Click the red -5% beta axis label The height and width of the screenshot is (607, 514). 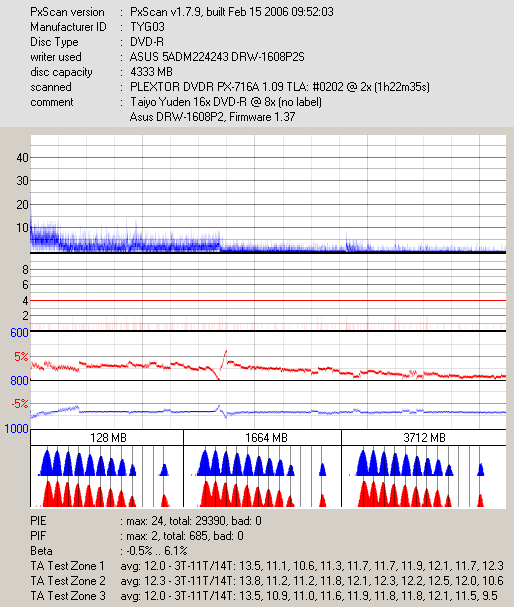(x=20, y=404)
